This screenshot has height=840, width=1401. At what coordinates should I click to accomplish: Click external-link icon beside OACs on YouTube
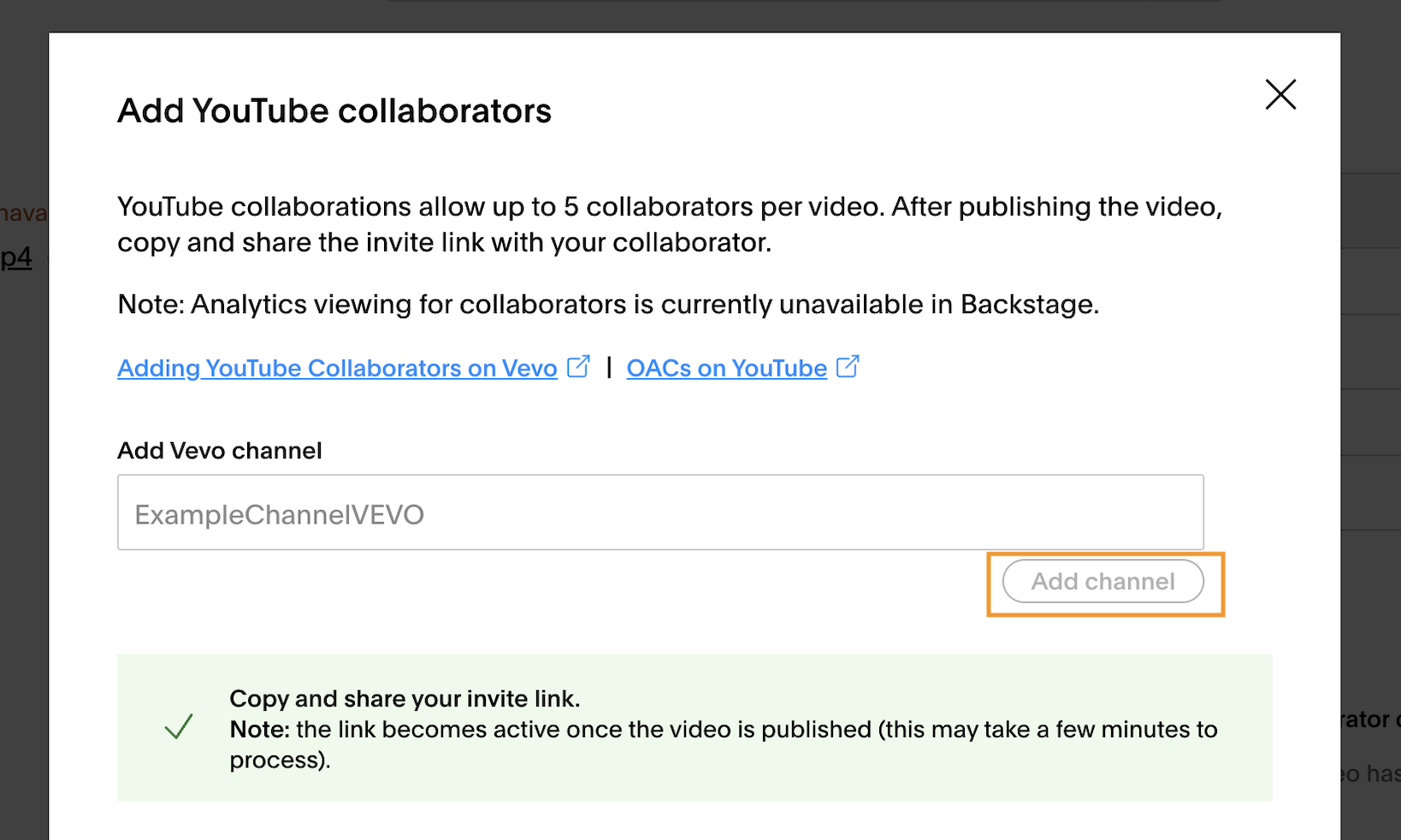(x=848, y=366)
